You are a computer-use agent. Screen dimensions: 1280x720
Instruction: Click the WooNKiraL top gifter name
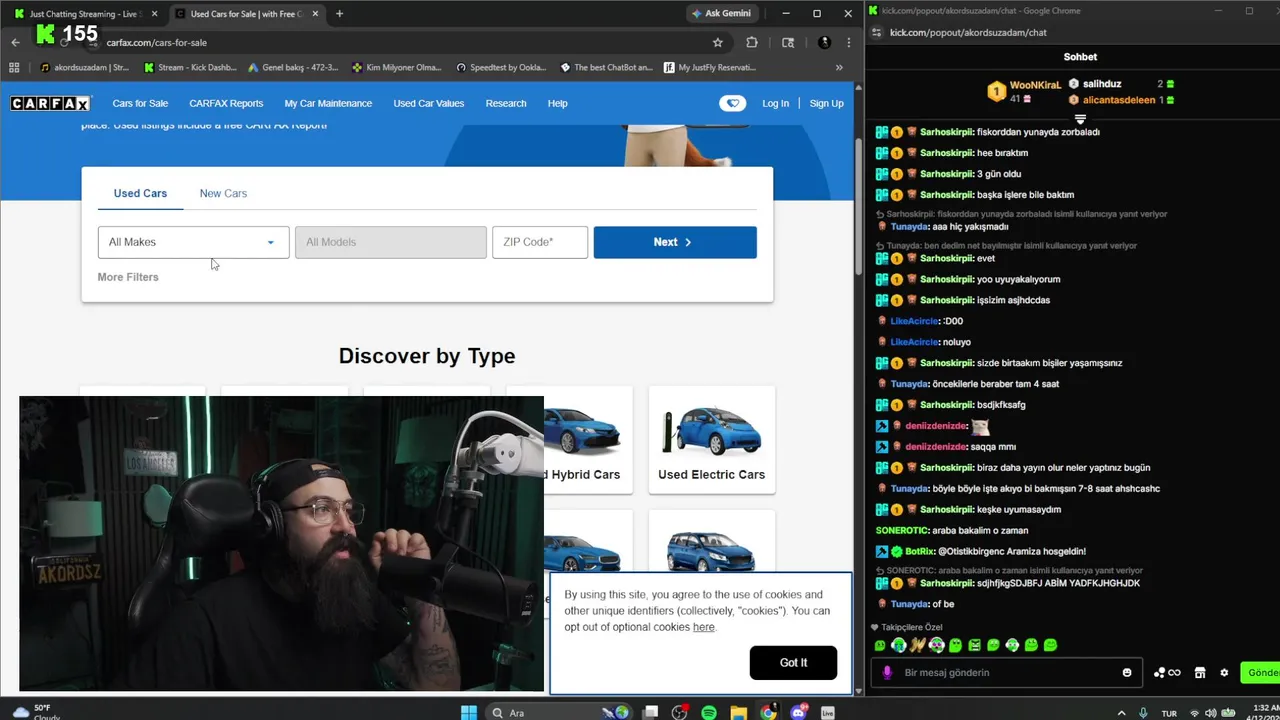(1035, 85)
